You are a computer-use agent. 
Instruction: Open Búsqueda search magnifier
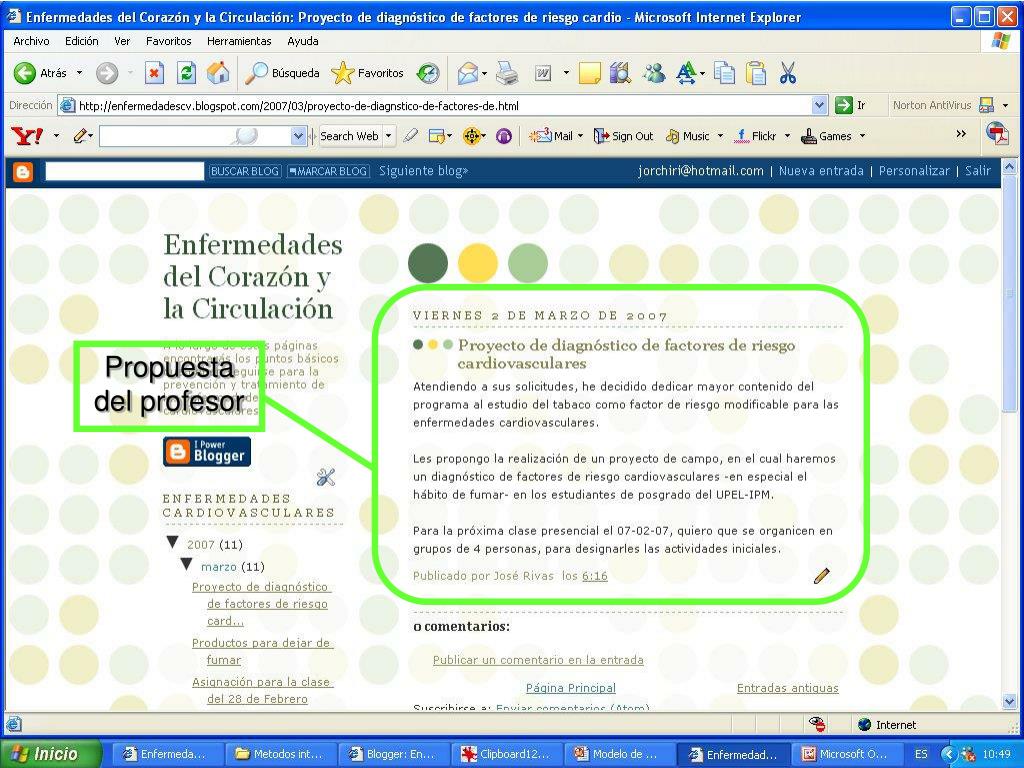click(x=281, y=73)
